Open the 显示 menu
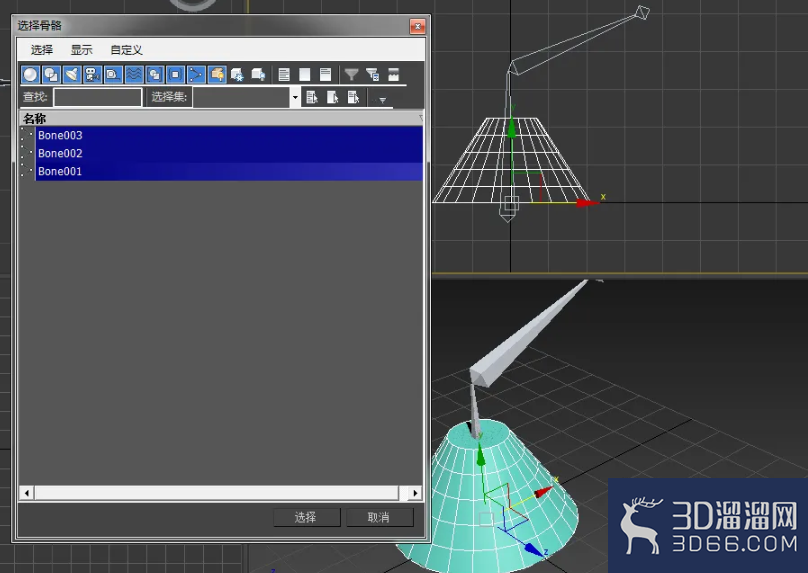808x573 pixels. [81, 49]
